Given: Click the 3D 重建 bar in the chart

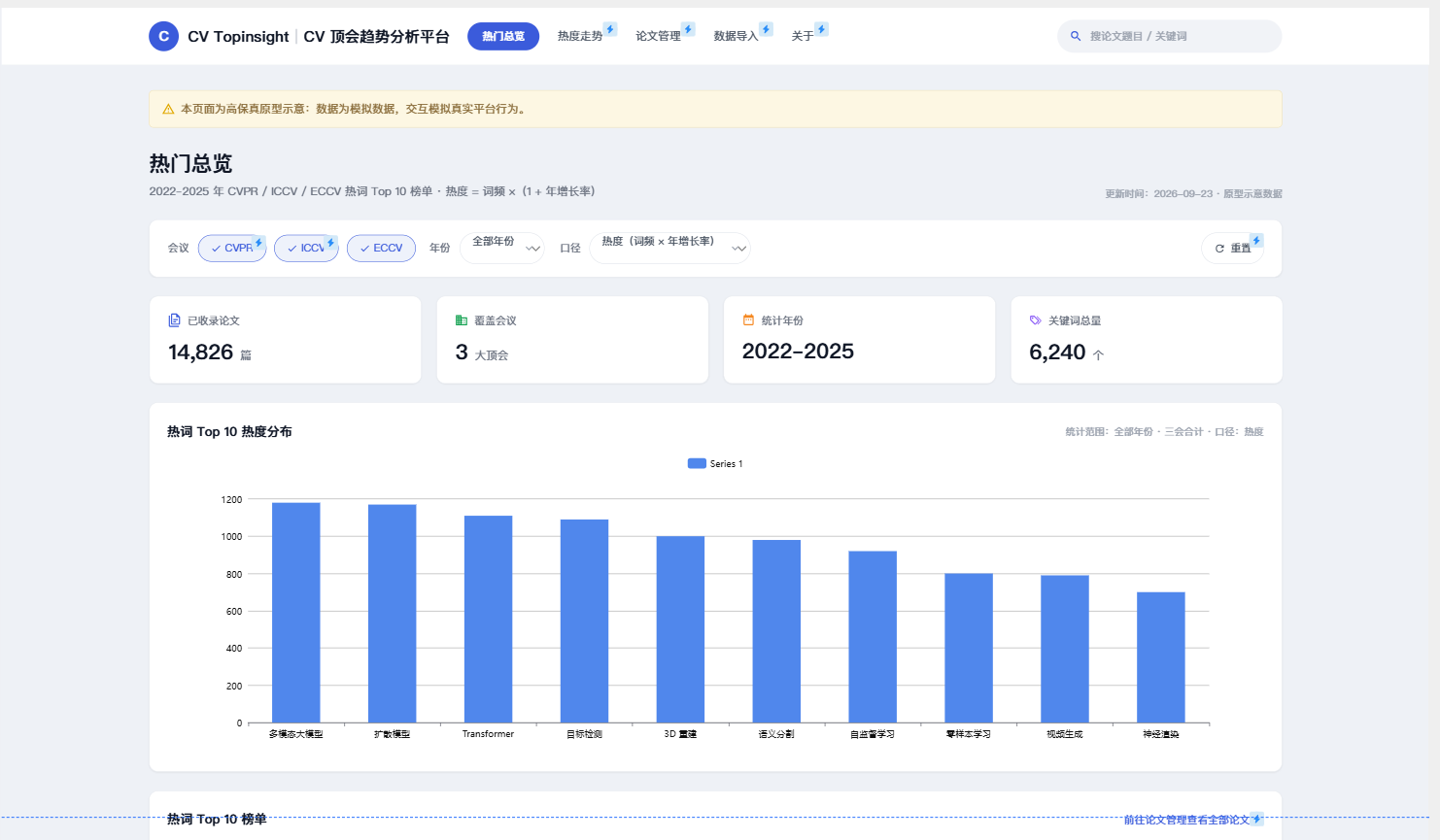Looking at the screenshot, I should (x=680, y=629).
